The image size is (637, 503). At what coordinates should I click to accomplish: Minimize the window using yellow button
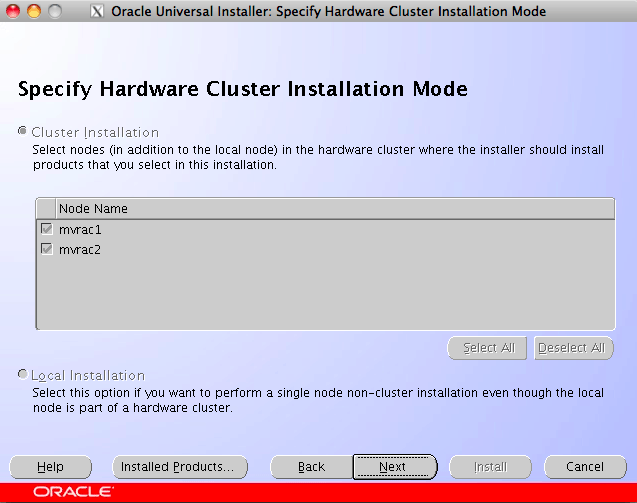32,12
